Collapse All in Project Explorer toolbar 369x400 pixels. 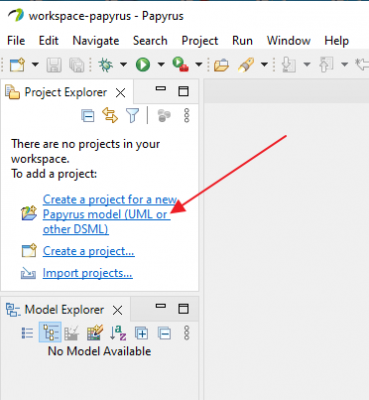88,116
